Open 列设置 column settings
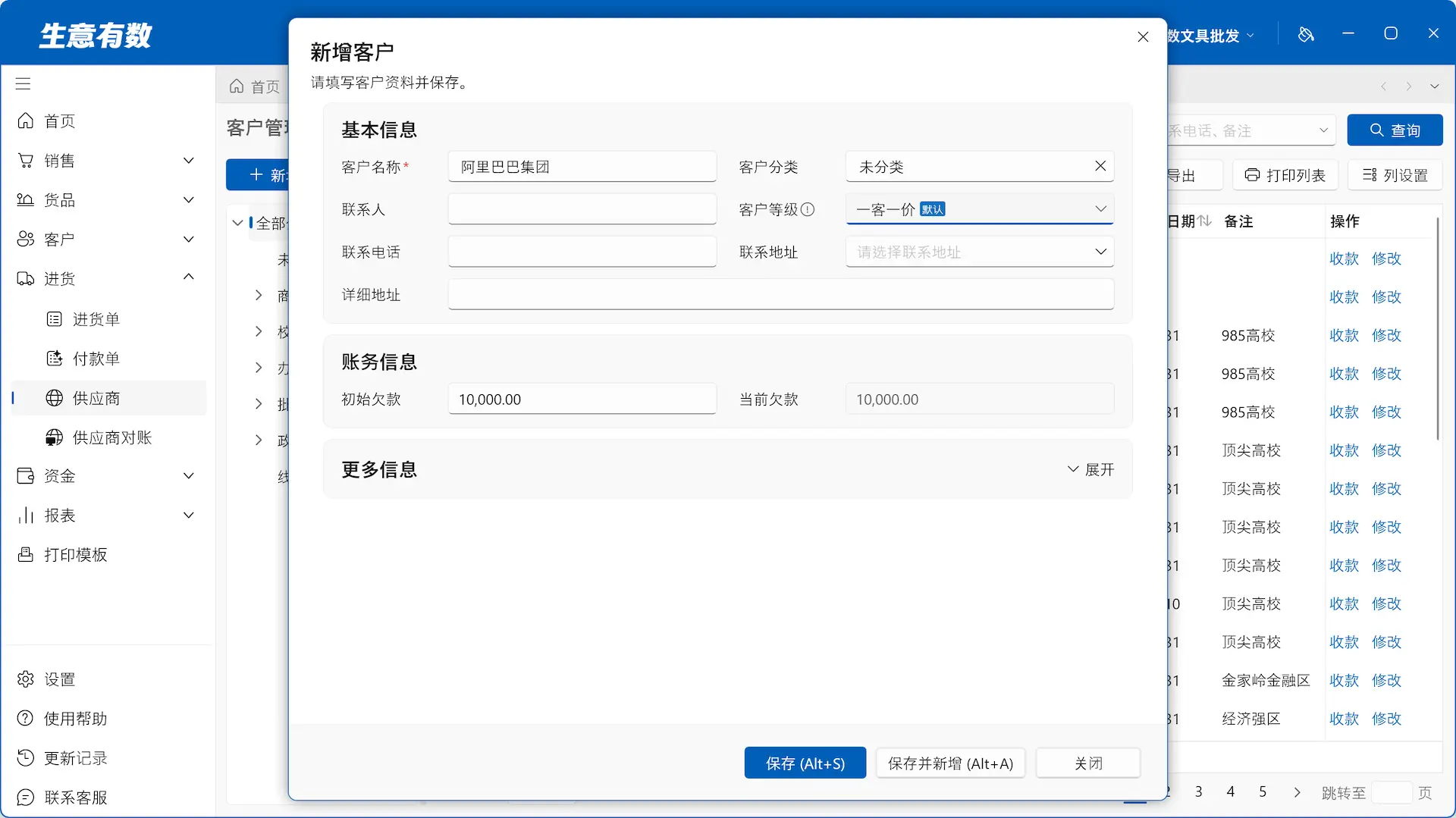This screenshot has width=1456, height=818. click(x=1395, y=176)
